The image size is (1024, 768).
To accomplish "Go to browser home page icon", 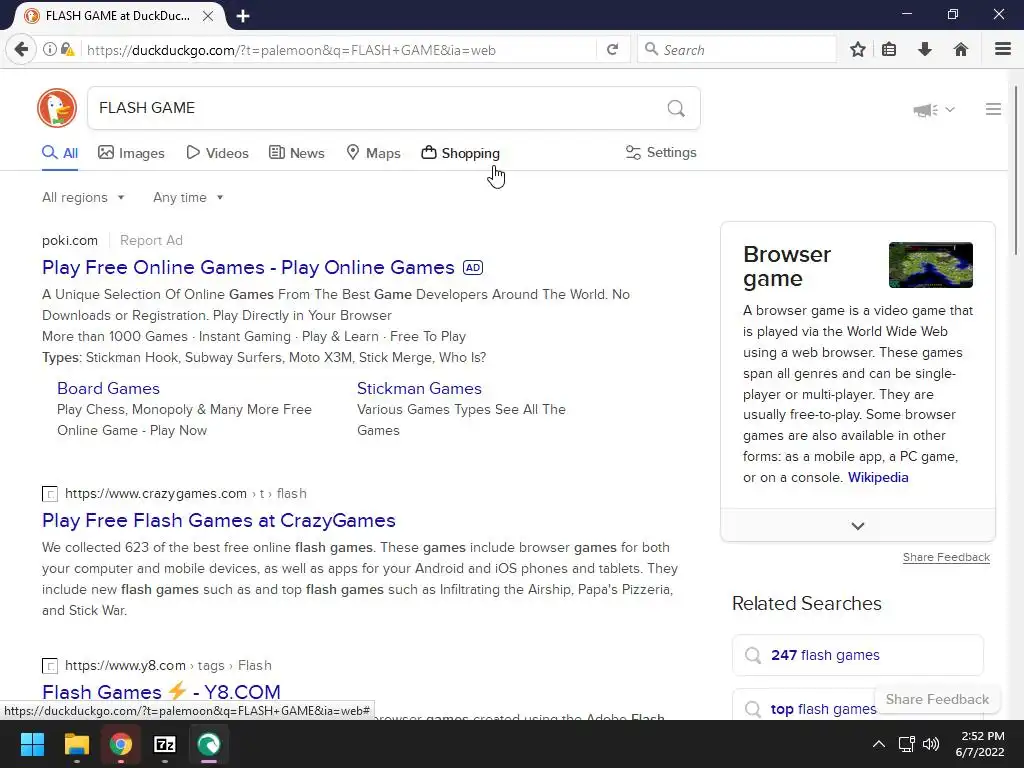I will click(x=960, y=50).
